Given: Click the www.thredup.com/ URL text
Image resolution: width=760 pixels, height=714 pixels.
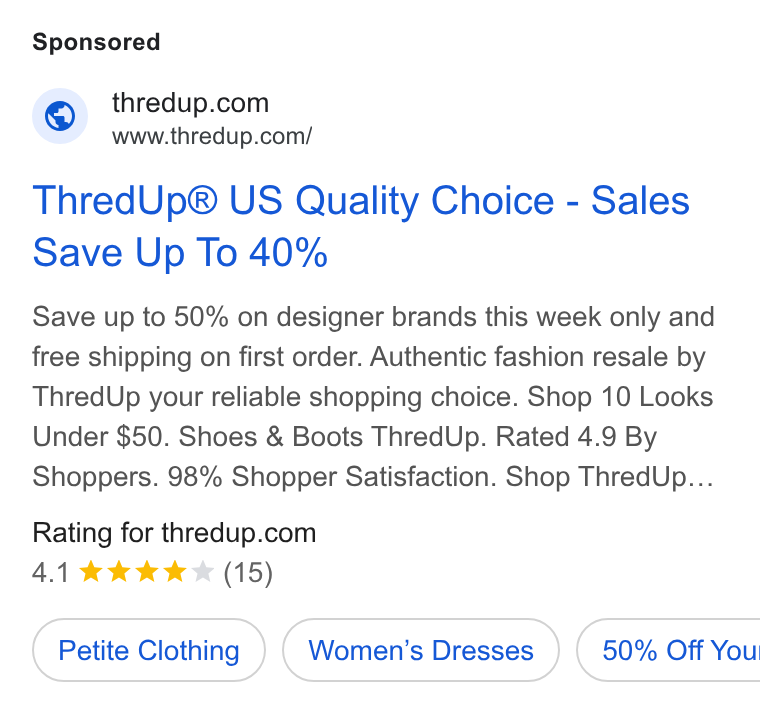Looking at the screenshot, I should tap(212, 136).
